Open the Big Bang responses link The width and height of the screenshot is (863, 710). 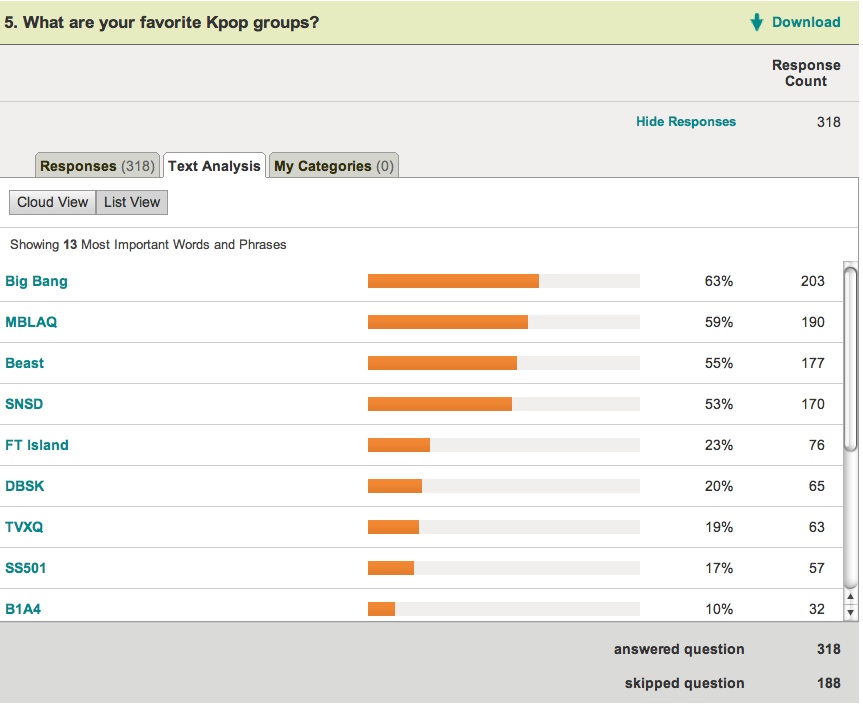(x=36, y=281)
